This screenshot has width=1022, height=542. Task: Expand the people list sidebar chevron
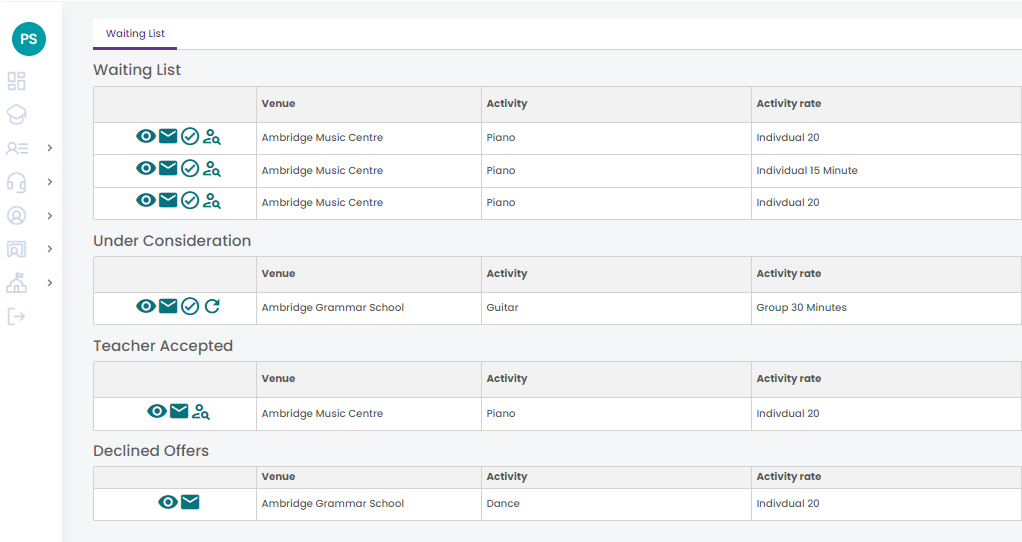click(x=50, y=149)
